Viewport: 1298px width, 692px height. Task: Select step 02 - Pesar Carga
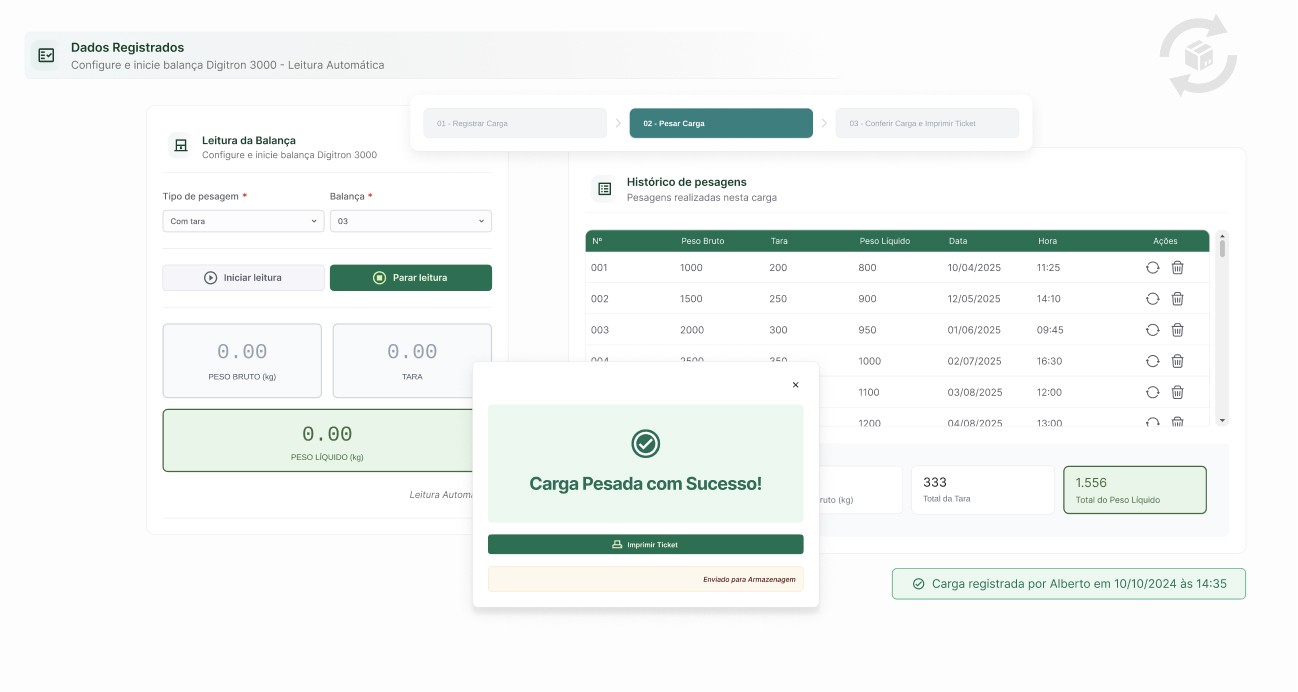(721, 123)
